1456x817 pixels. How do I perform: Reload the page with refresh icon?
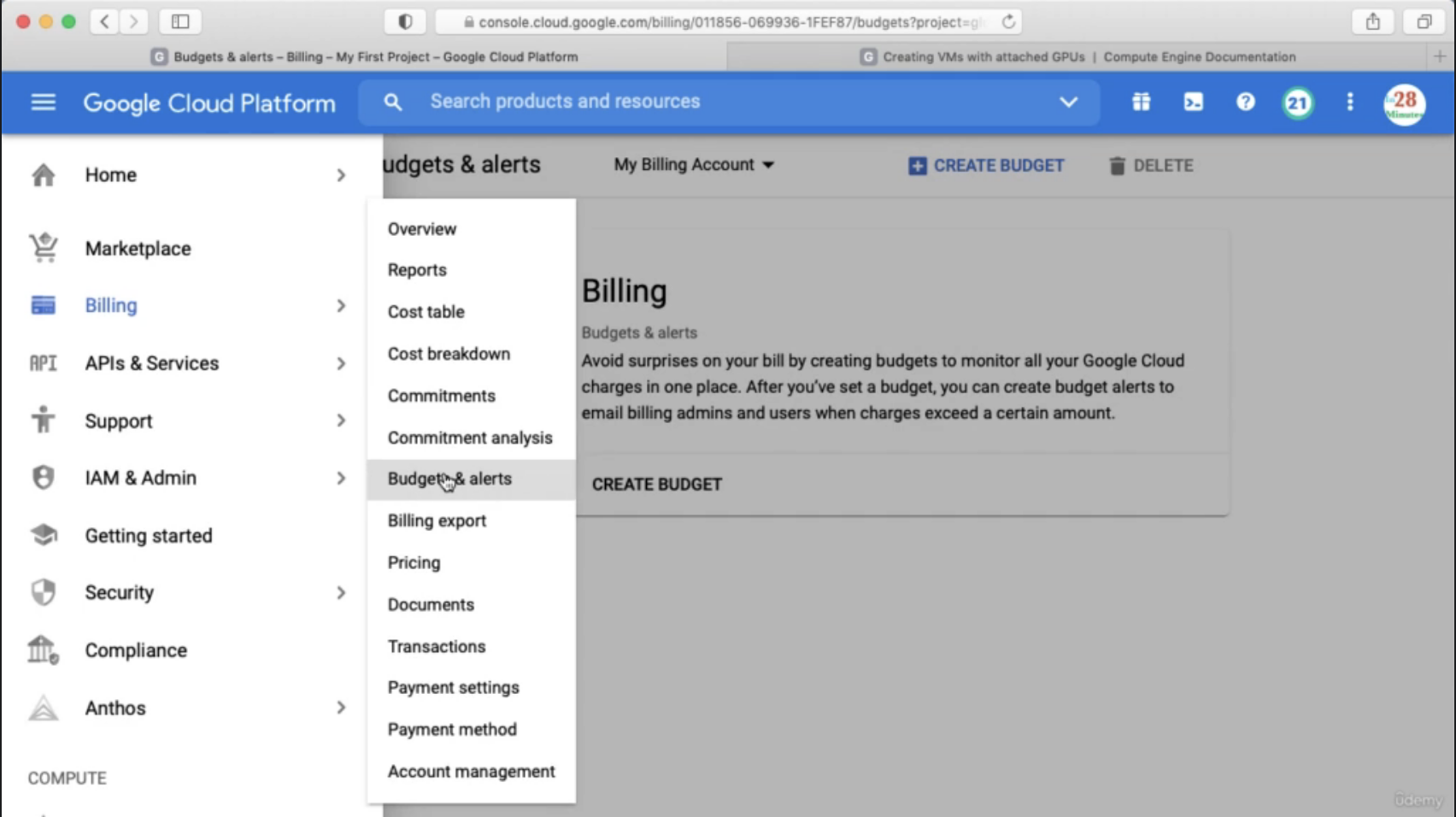coord(1008,21)
